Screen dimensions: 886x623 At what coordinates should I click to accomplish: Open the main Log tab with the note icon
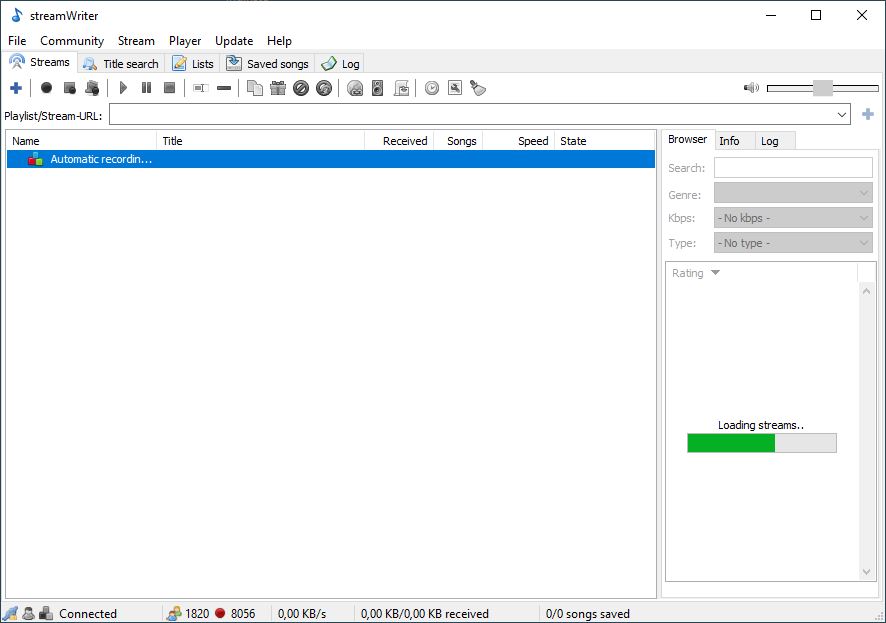340,64
